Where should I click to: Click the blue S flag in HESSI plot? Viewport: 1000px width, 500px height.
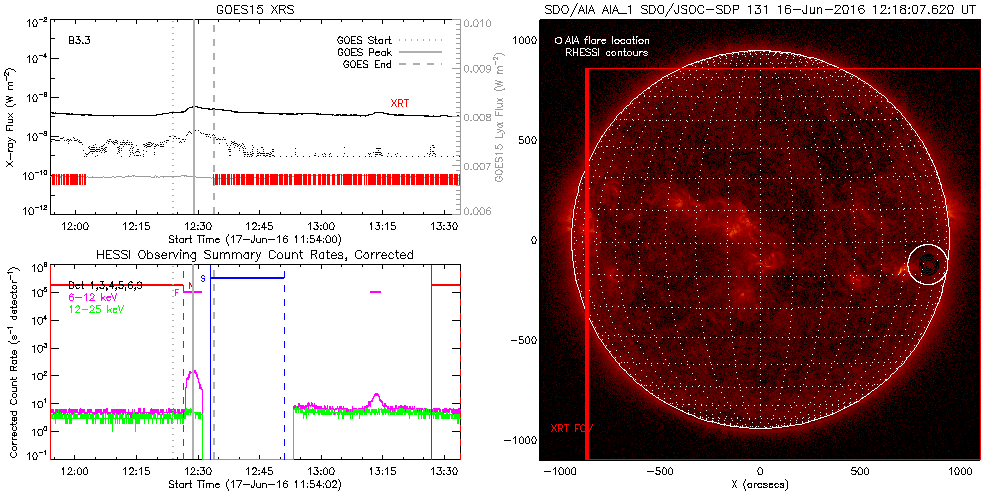coord(203,278)
